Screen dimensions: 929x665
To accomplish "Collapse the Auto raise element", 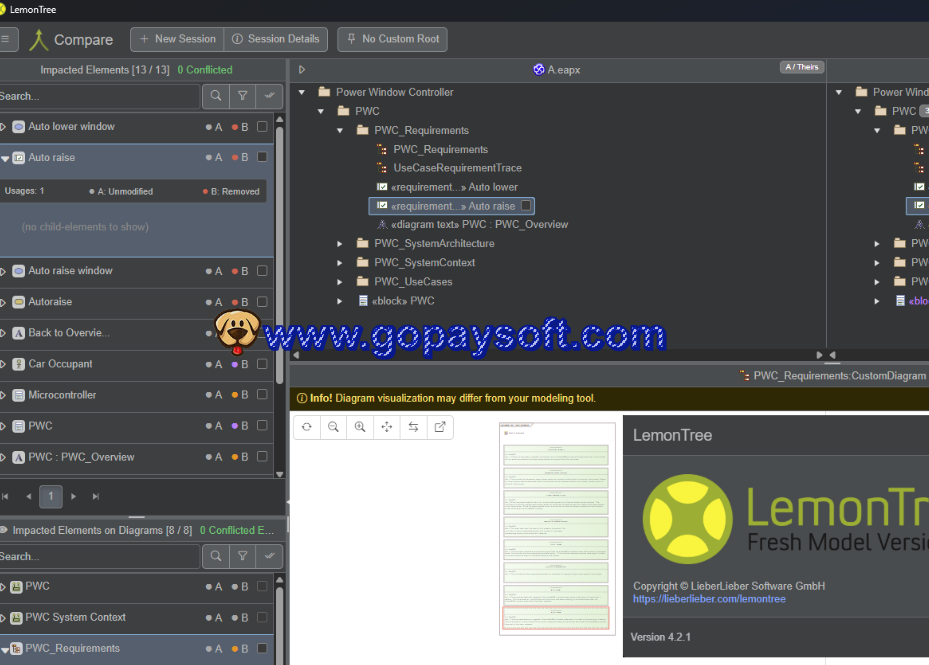I will 5,158.
